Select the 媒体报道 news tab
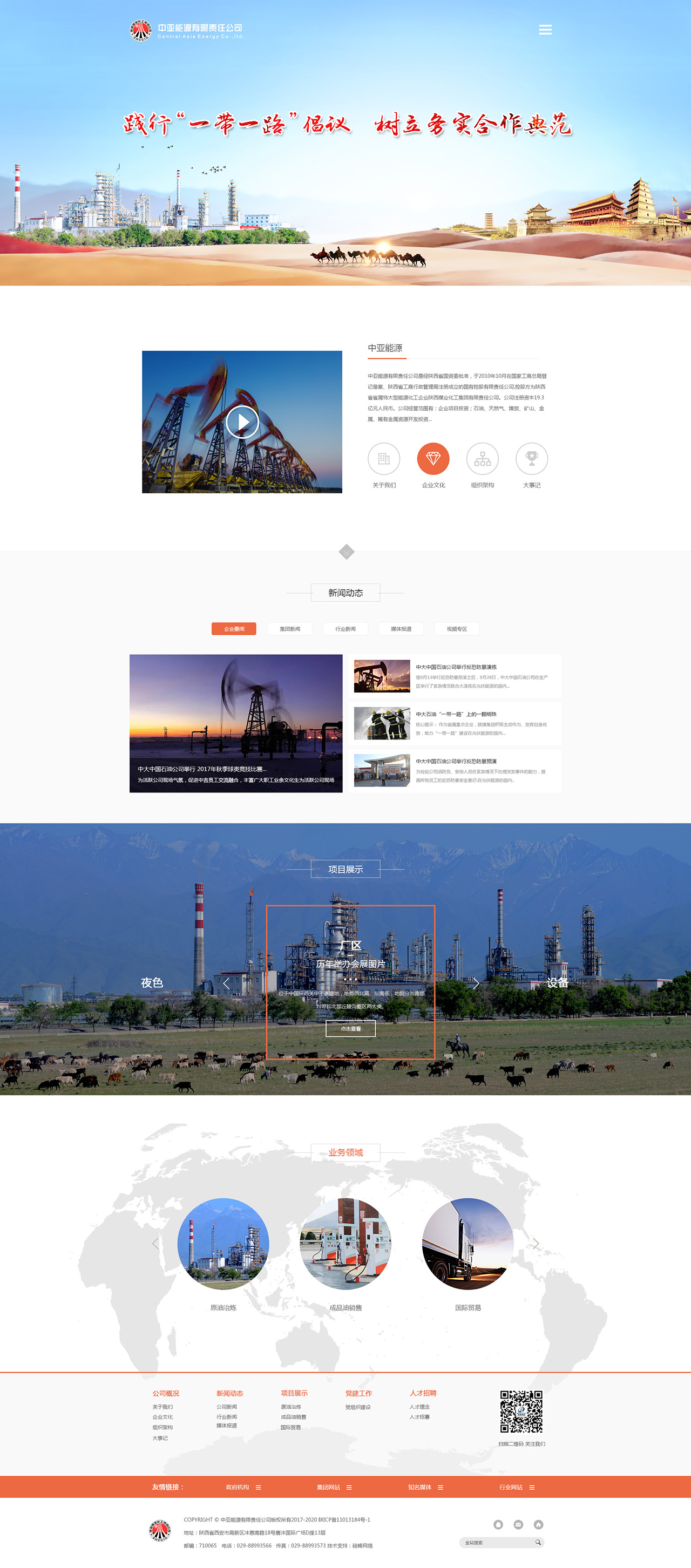 pyautogui.click(x=401, y=629)
